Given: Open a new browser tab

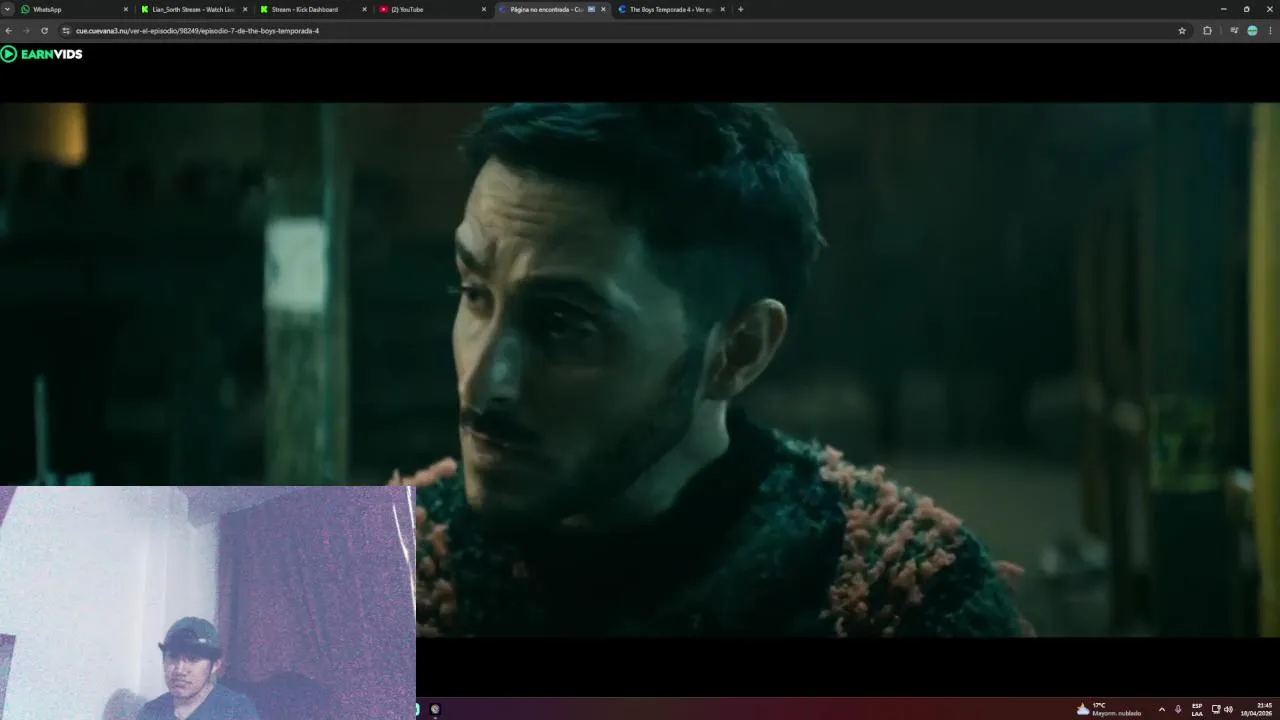Looking at the screenshot, I should [x=740, y=9].
